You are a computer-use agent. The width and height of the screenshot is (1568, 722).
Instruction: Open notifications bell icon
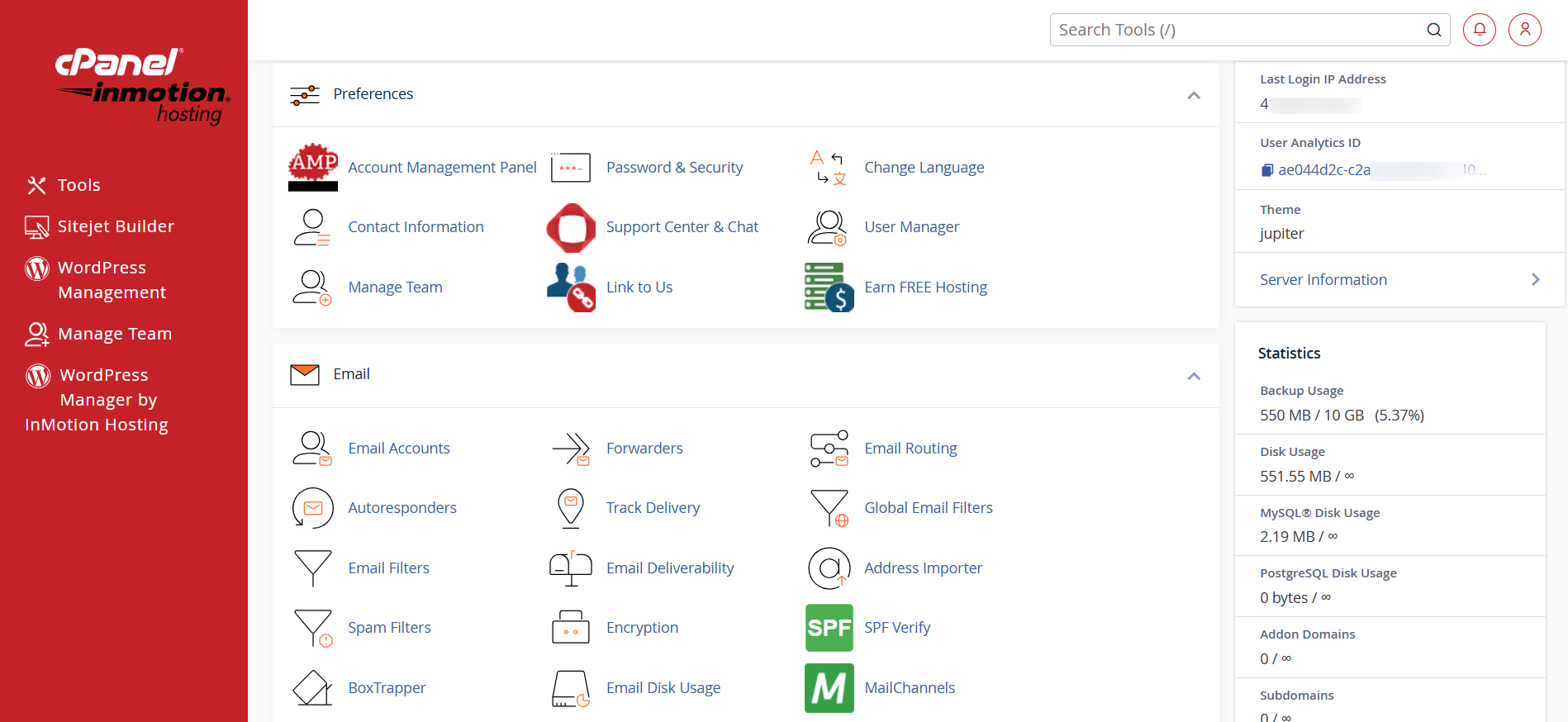pyautogui.click(x=1480, y=30)
